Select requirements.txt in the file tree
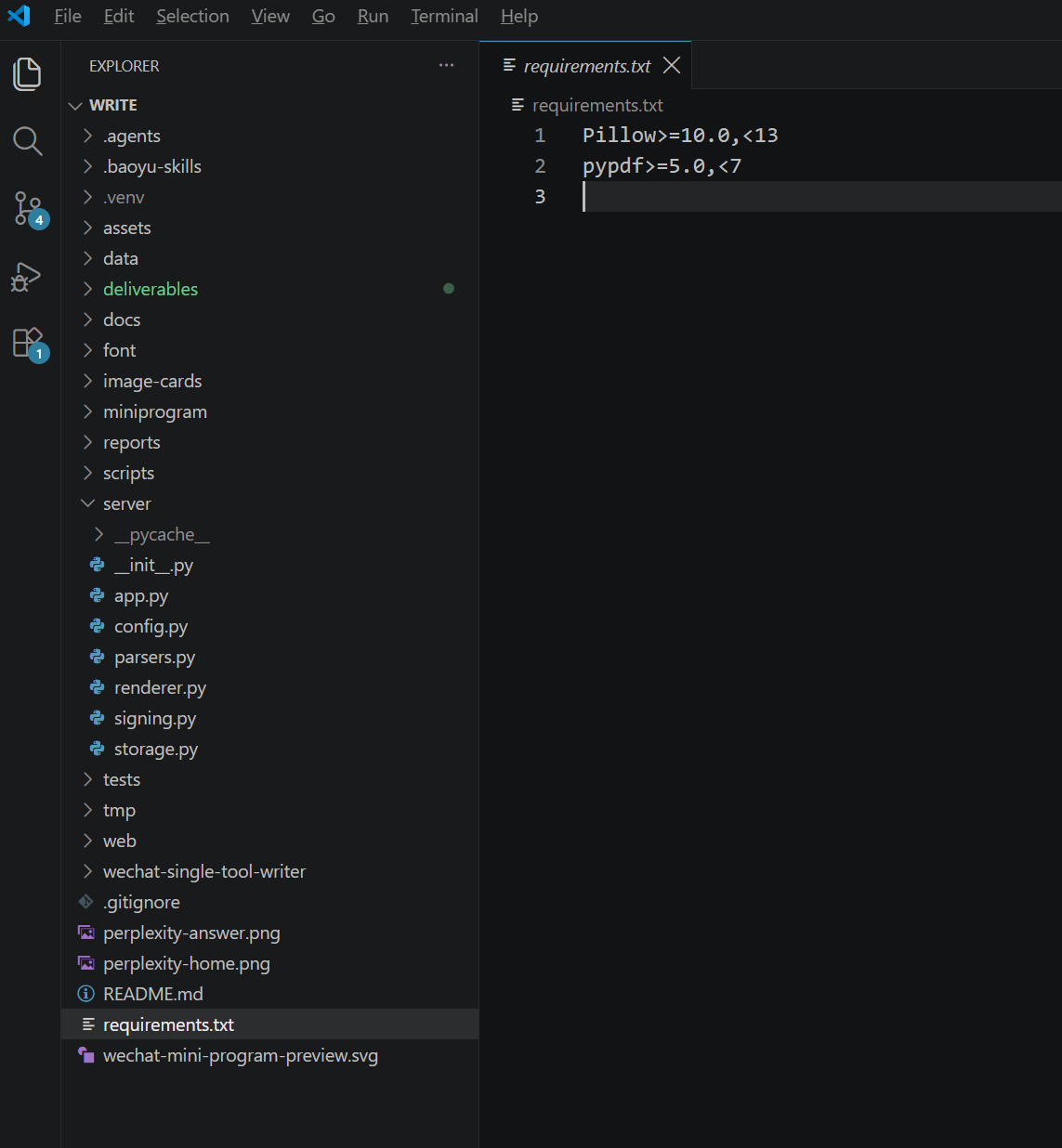Screen dimensions: 1062x1148 (269, 1024)
